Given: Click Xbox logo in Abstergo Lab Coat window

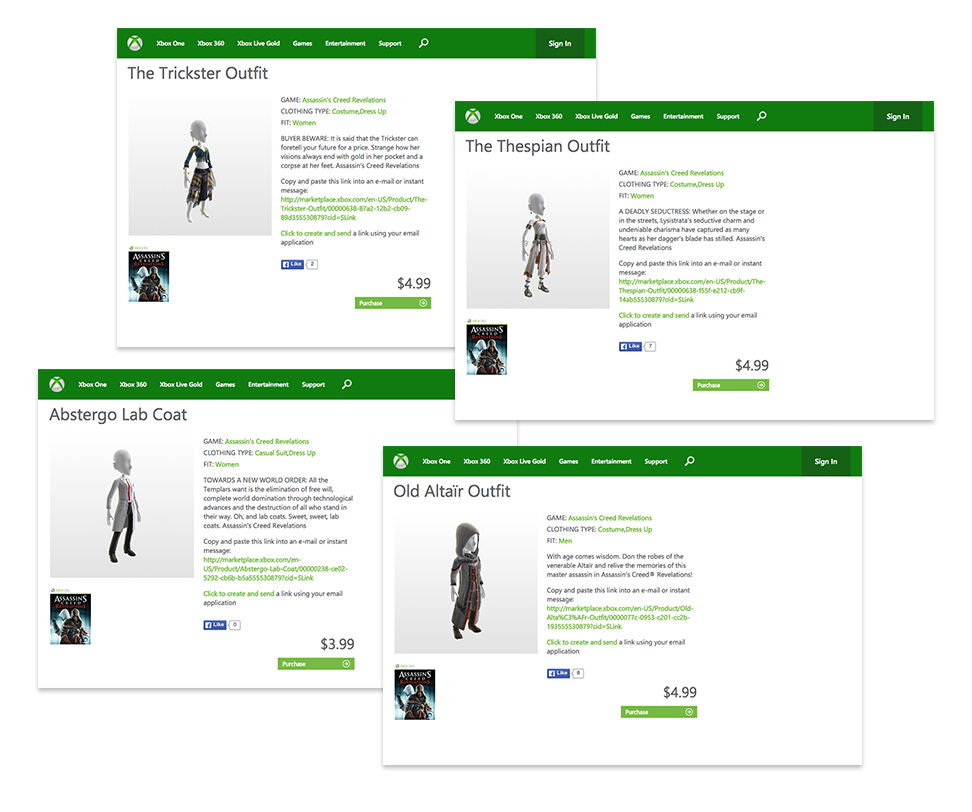Looking at the screenshot, I should coord(57,384).
